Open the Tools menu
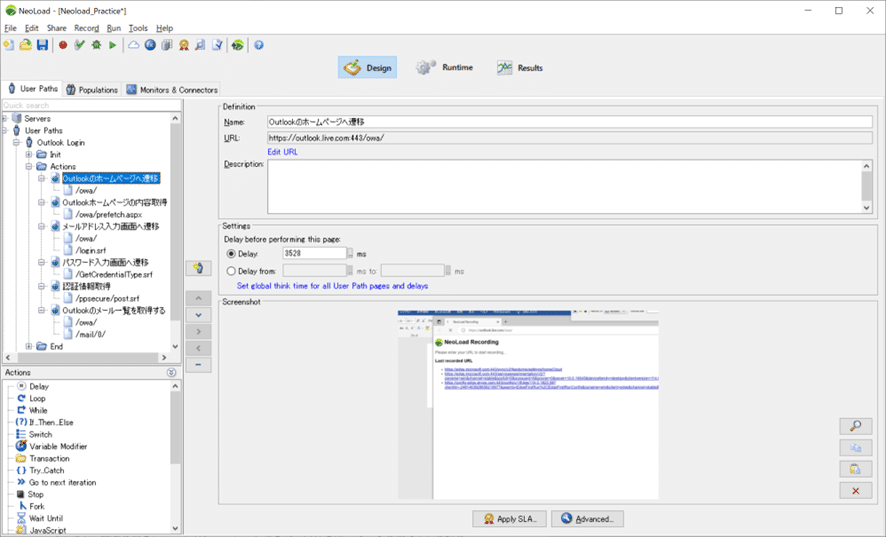Image resolution: width=886 pixels, height=537 pixels. point(138,28)
